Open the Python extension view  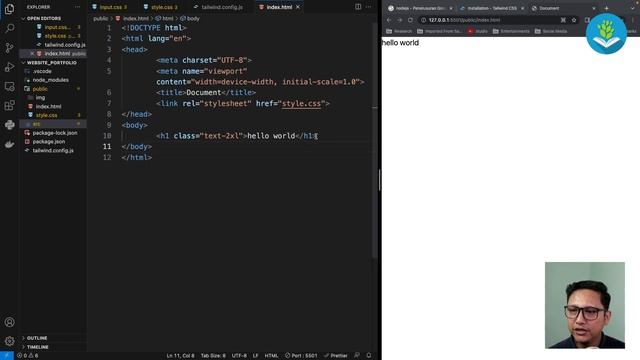coord(9,124)
